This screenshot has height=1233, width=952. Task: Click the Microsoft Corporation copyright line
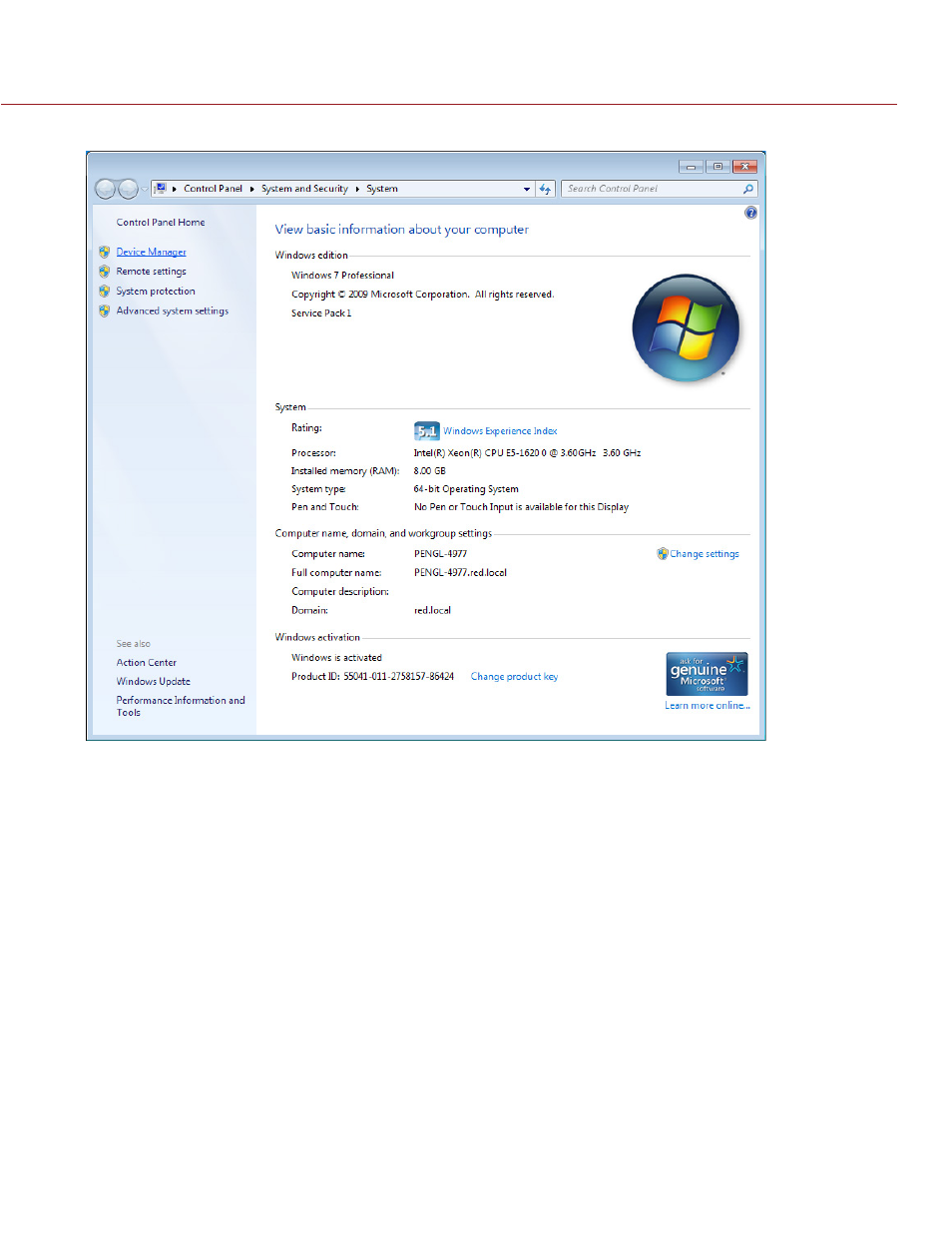click(422, 295)
